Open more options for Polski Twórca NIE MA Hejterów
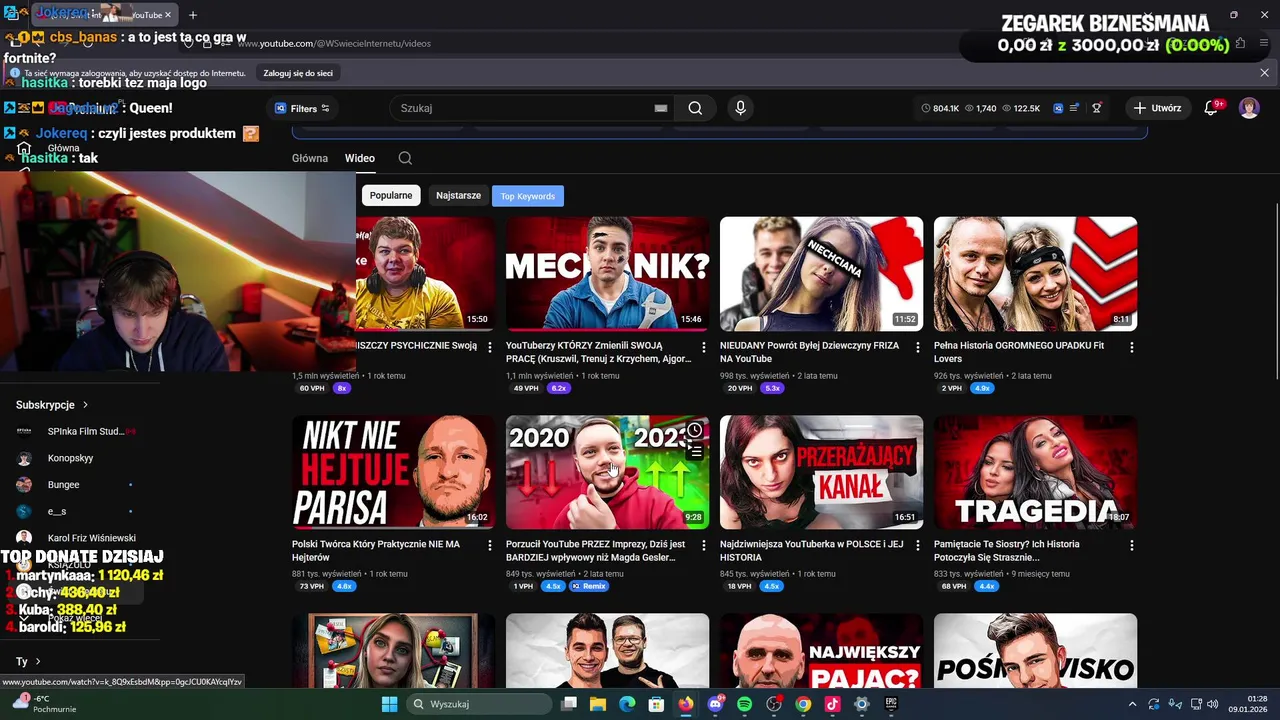 pos(489,545)
